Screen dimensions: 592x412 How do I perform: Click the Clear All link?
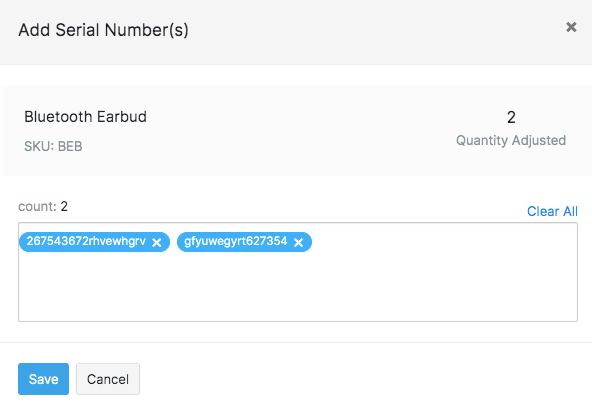tap(552, 211)
